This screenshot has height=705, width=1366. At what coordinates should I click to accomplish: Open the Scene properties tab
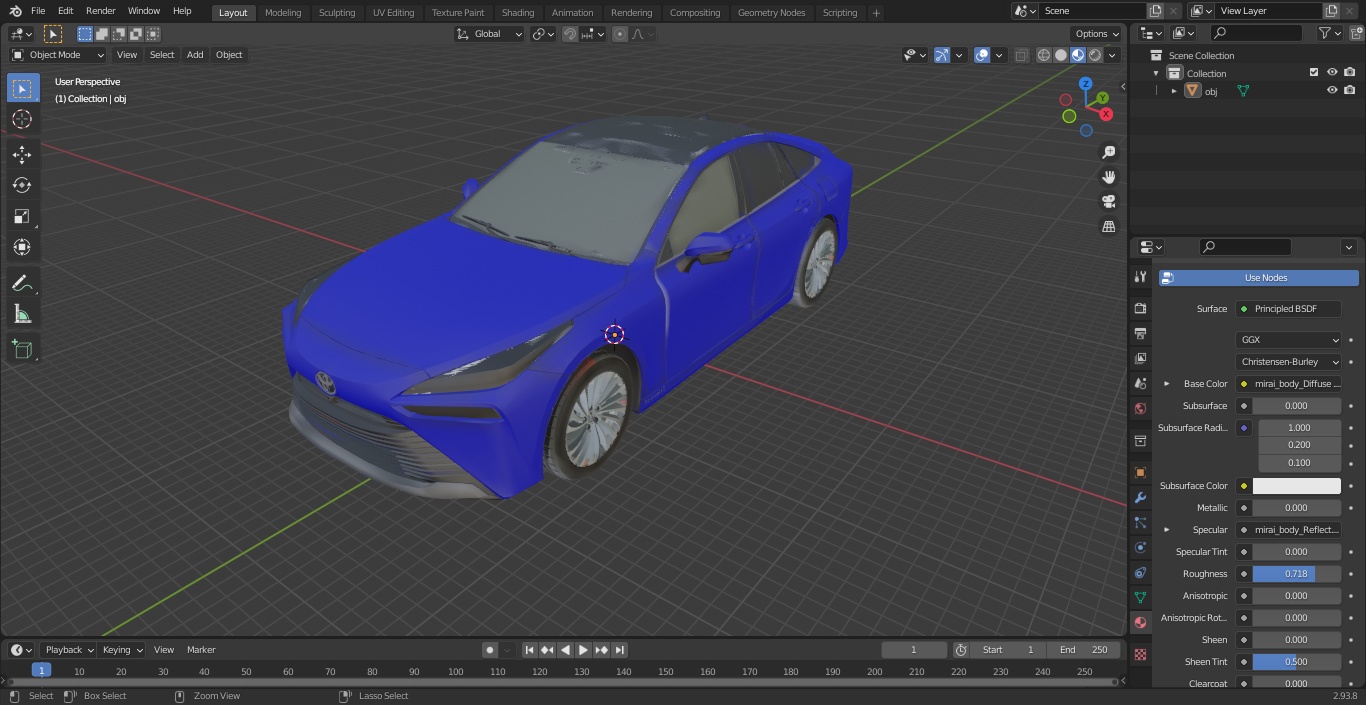(1140, 383)
